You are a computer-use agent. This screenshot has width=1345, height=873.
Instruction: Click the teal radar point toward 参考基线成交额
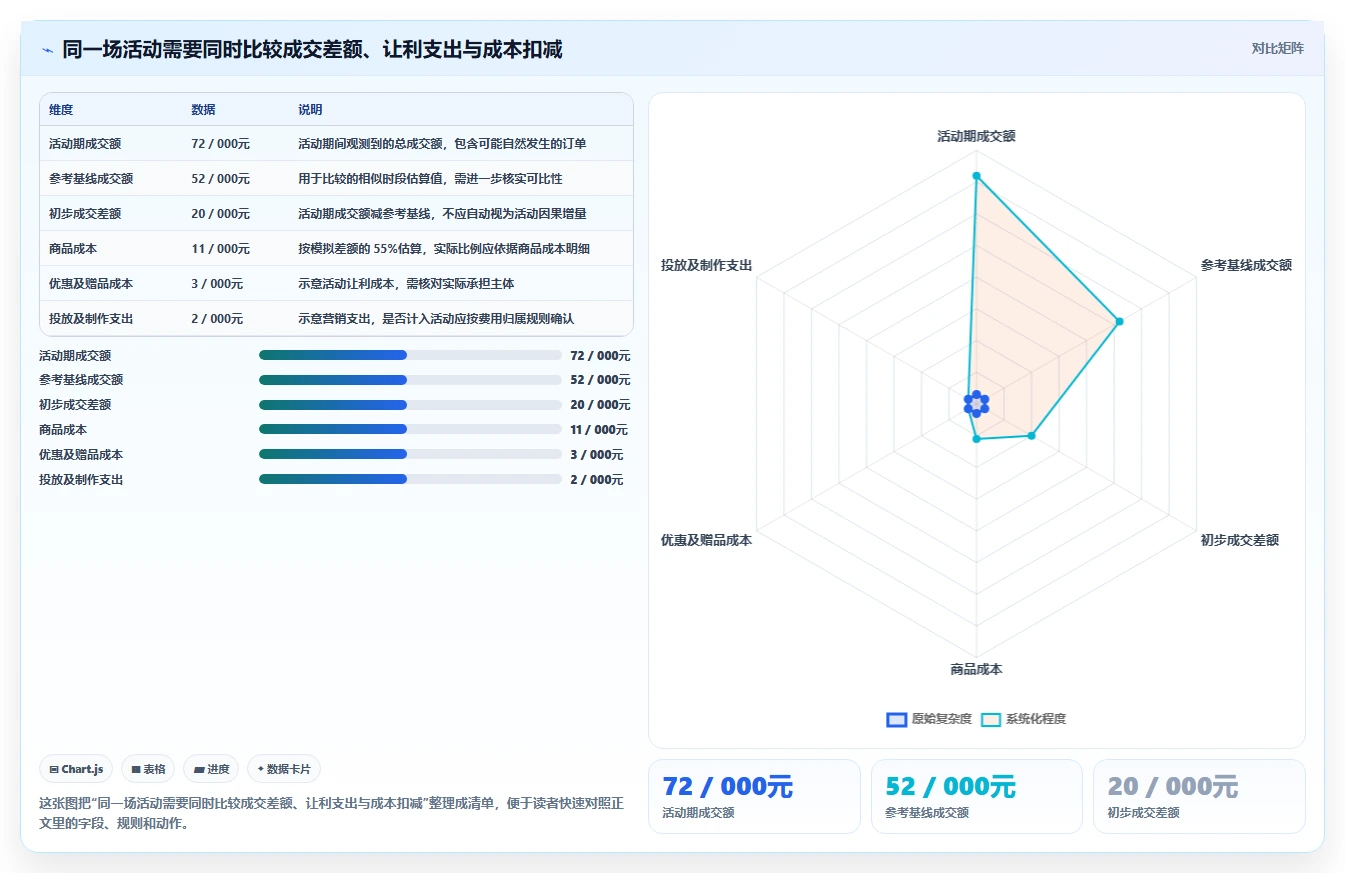pos(1119,321)
